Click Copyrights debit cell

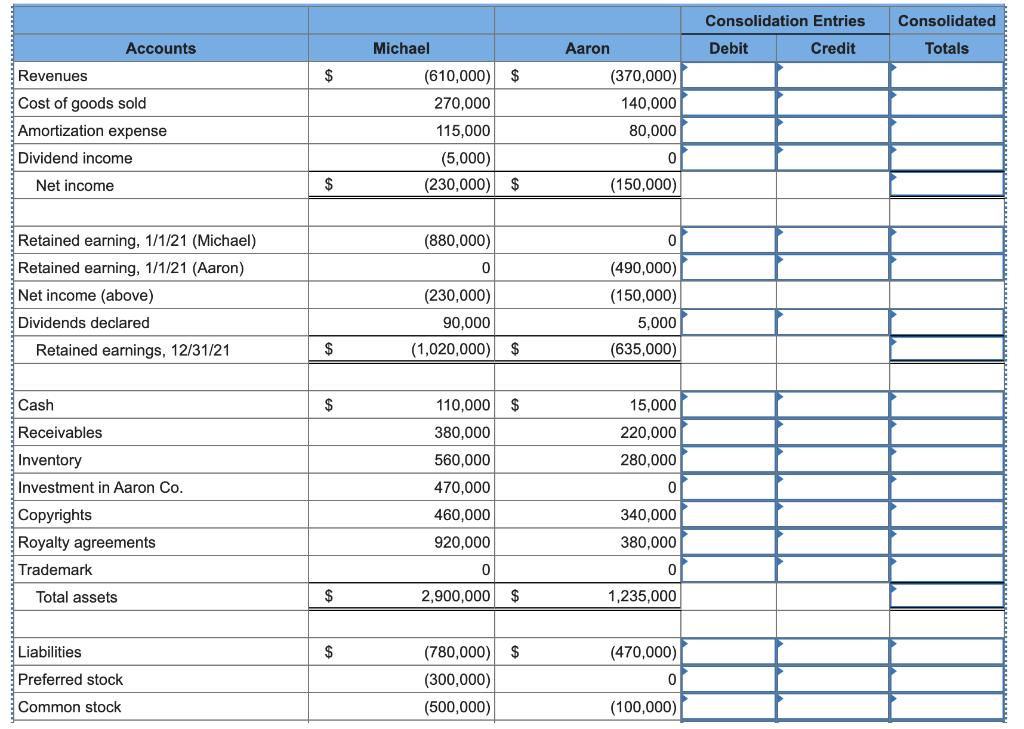728,514
